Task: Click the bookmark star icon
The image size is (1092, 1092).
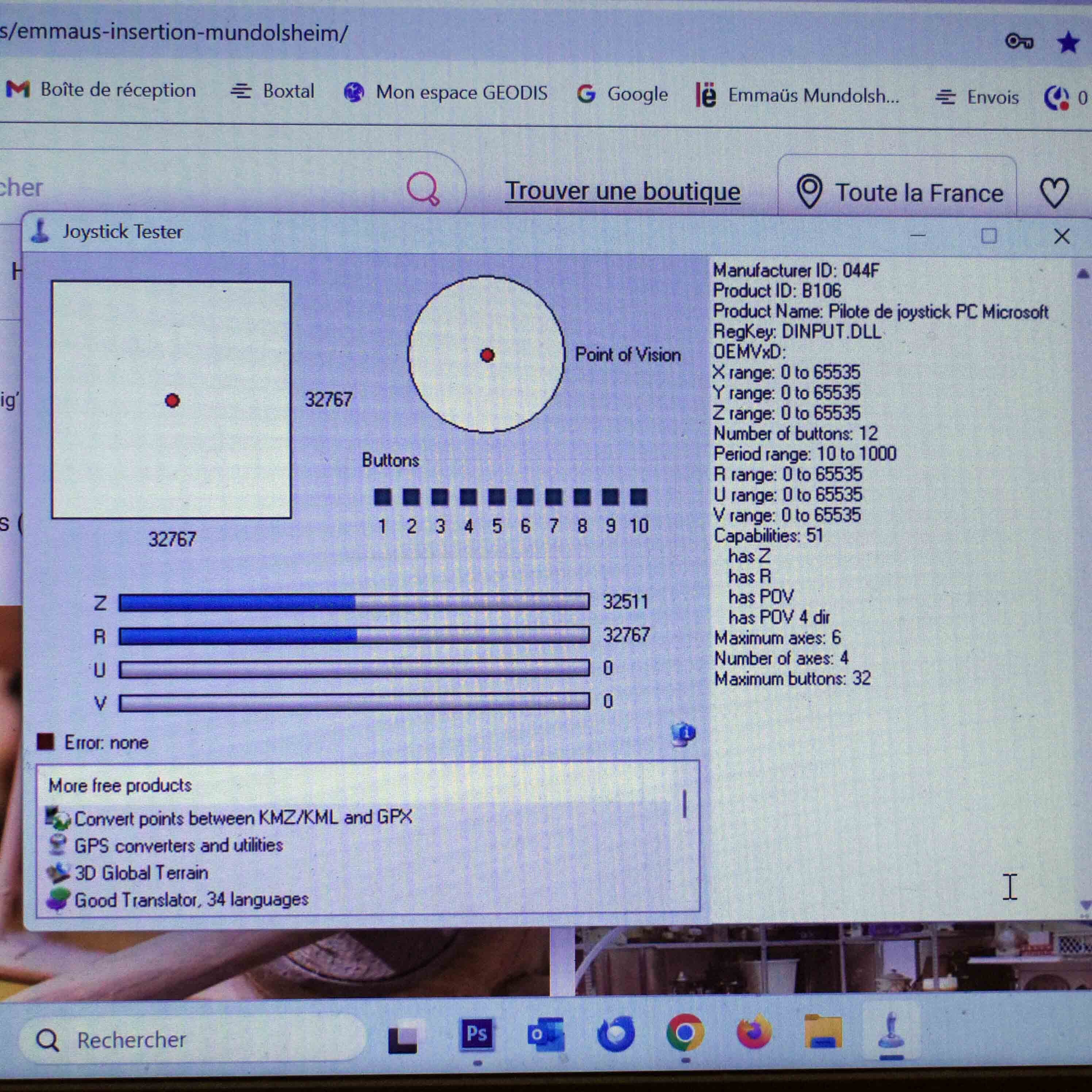Action: (x=1068, y=42)
